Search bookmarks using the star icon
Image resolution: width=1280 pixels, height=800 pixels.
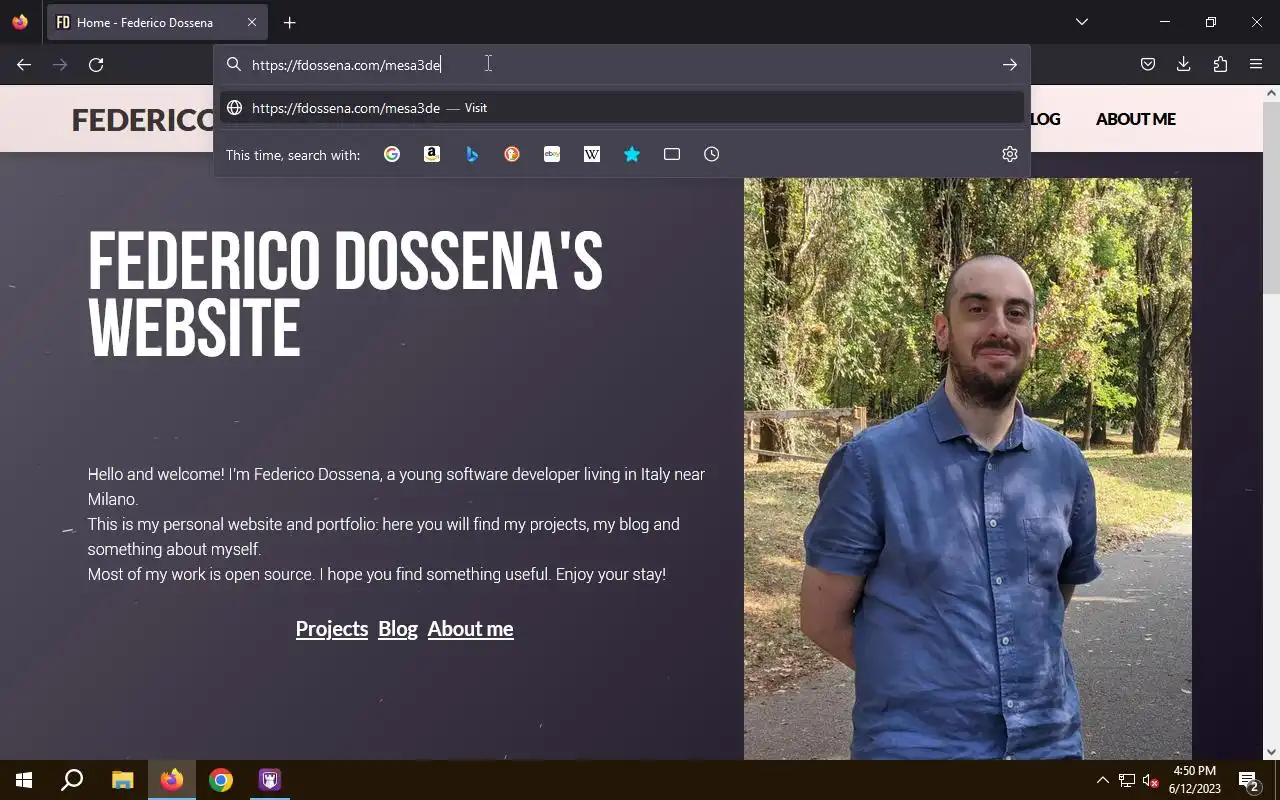point(632,154)
